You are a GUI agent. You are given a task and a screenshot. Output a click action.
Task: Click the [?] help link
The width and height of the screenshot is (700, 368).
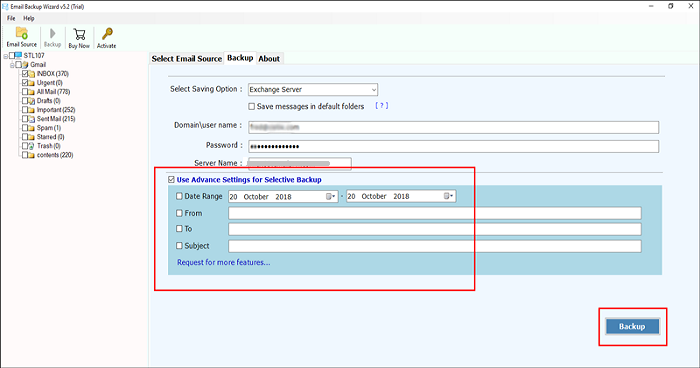[x=382, y=106]
